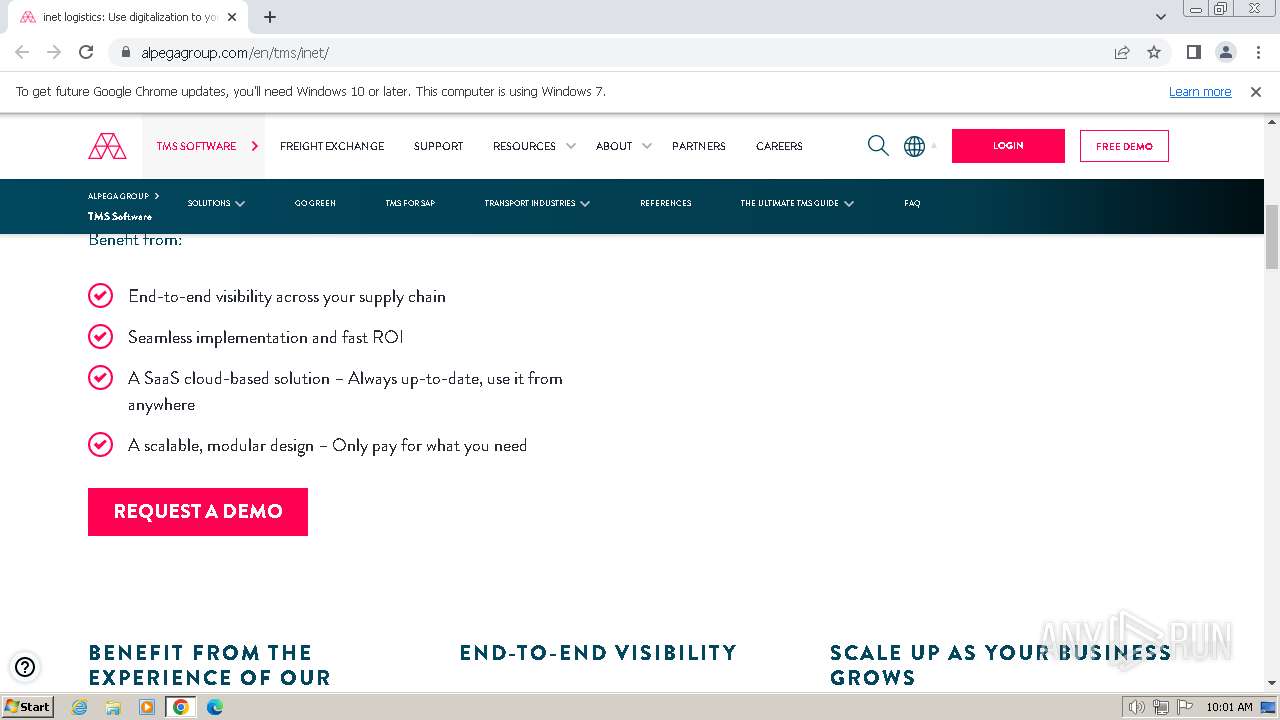The width and height of the screenshot is (1280, 720).
Task: Open the Chrome side panel icon
Action: 1193,52
